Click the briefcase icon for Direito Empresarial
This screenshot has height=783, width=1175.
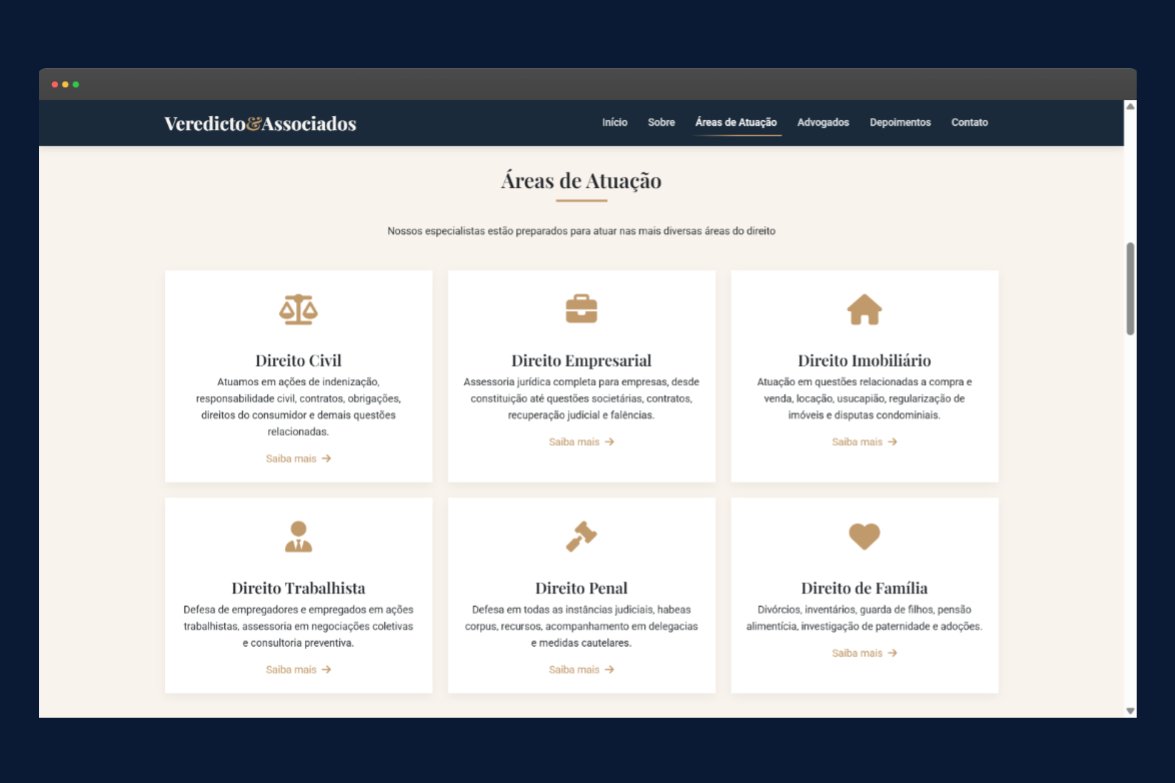click(x=581, y=310)
